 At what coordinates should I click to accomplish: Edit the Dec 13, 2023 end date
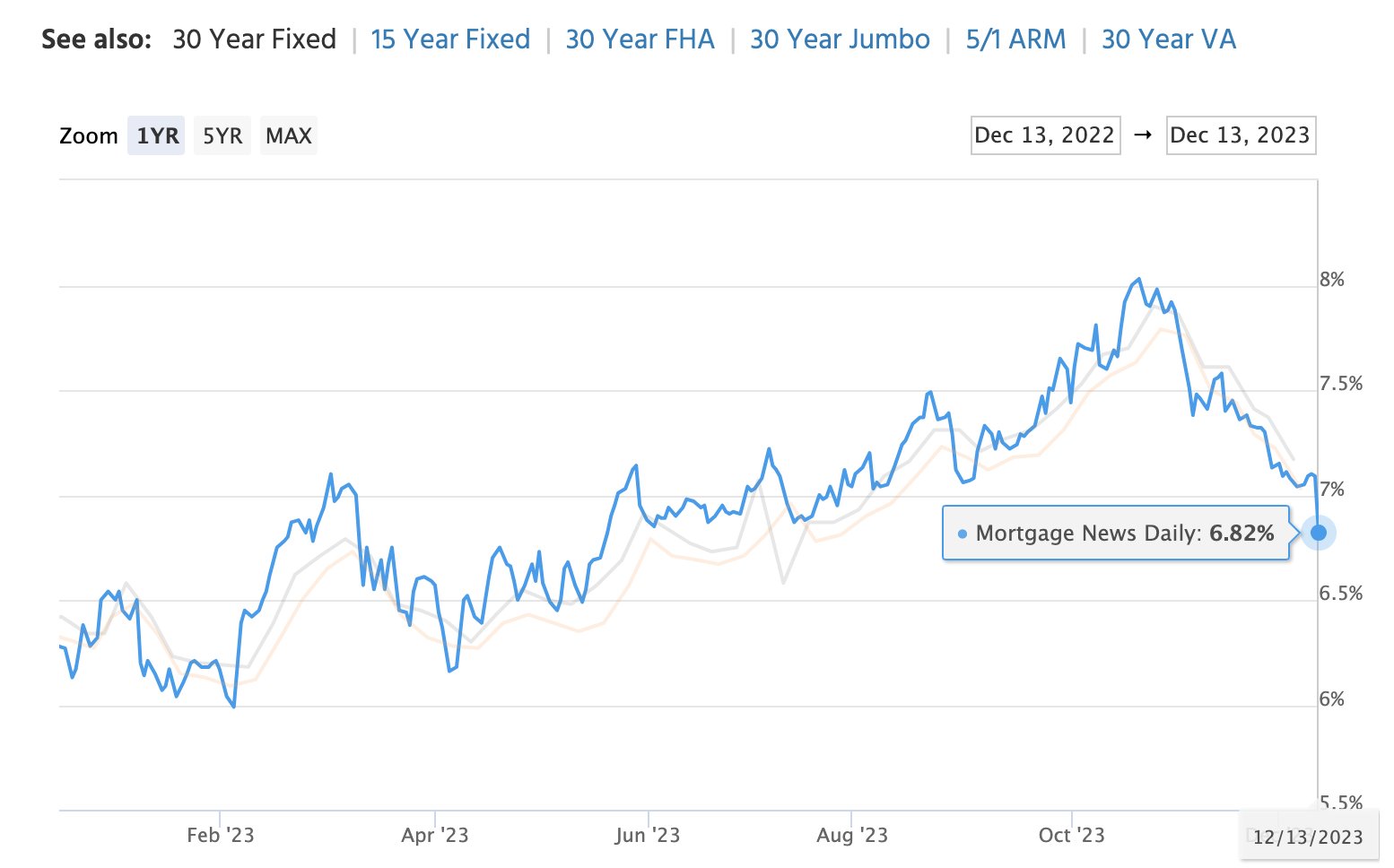(1241, 135)
